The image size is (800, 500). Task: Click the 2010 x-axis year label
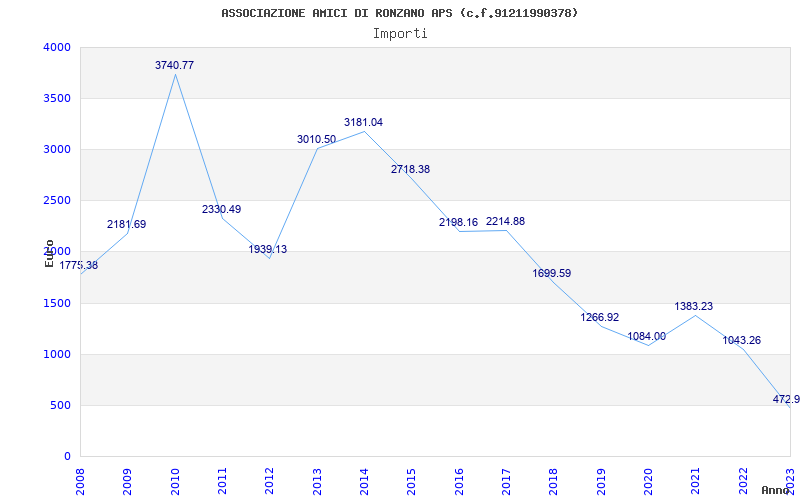[175, 480]
